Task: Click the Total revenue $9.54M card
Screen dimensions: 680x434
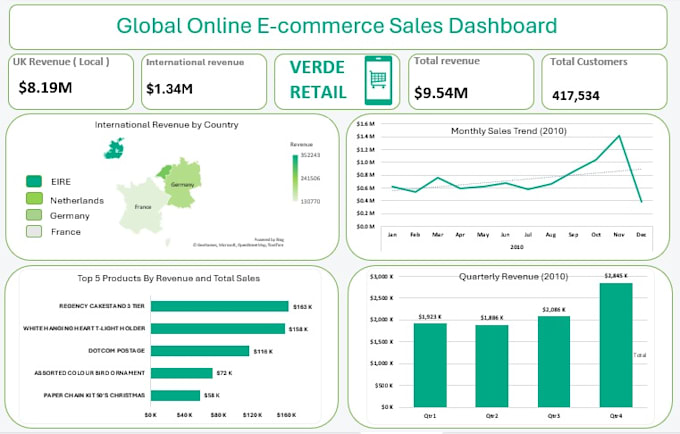Action: (471, 82)
